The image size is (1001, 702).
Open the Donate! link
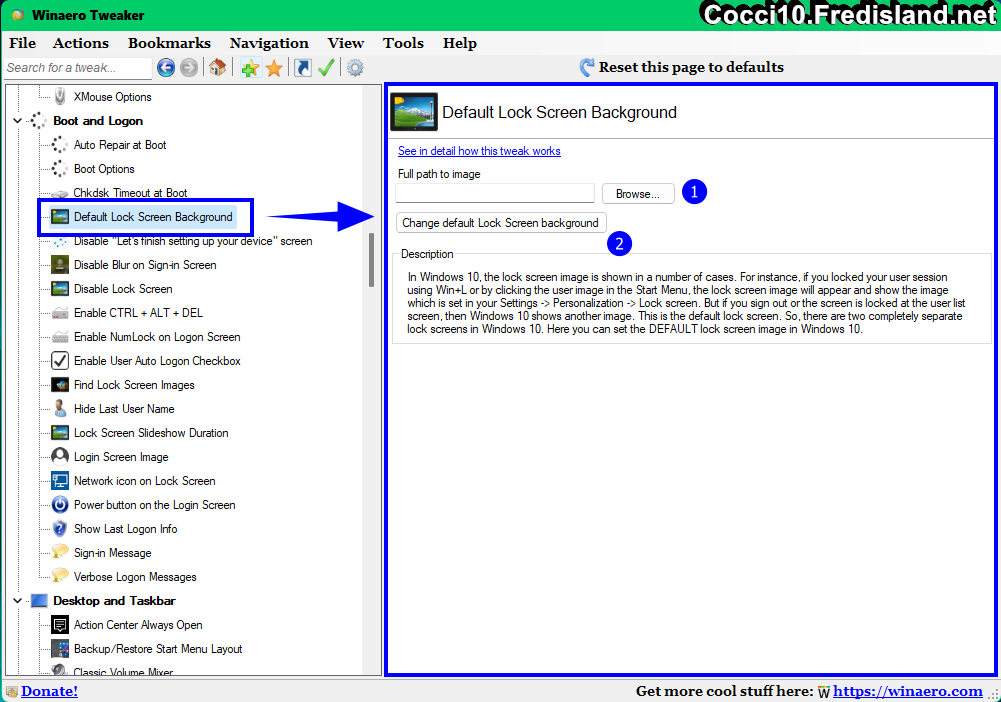coord(49,691)
